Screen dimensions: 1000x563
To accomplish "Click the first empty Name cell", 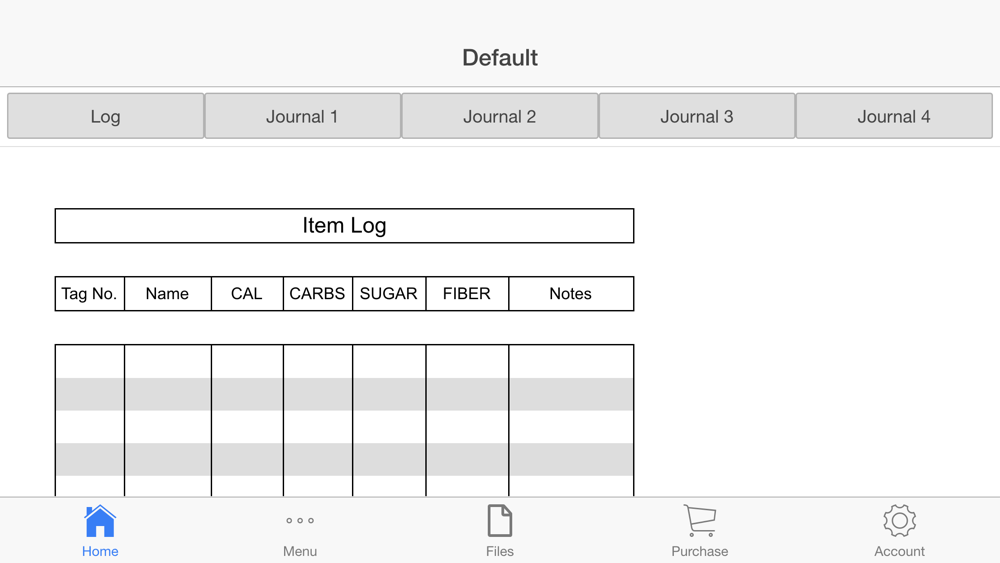I will [x=167, y=362].
